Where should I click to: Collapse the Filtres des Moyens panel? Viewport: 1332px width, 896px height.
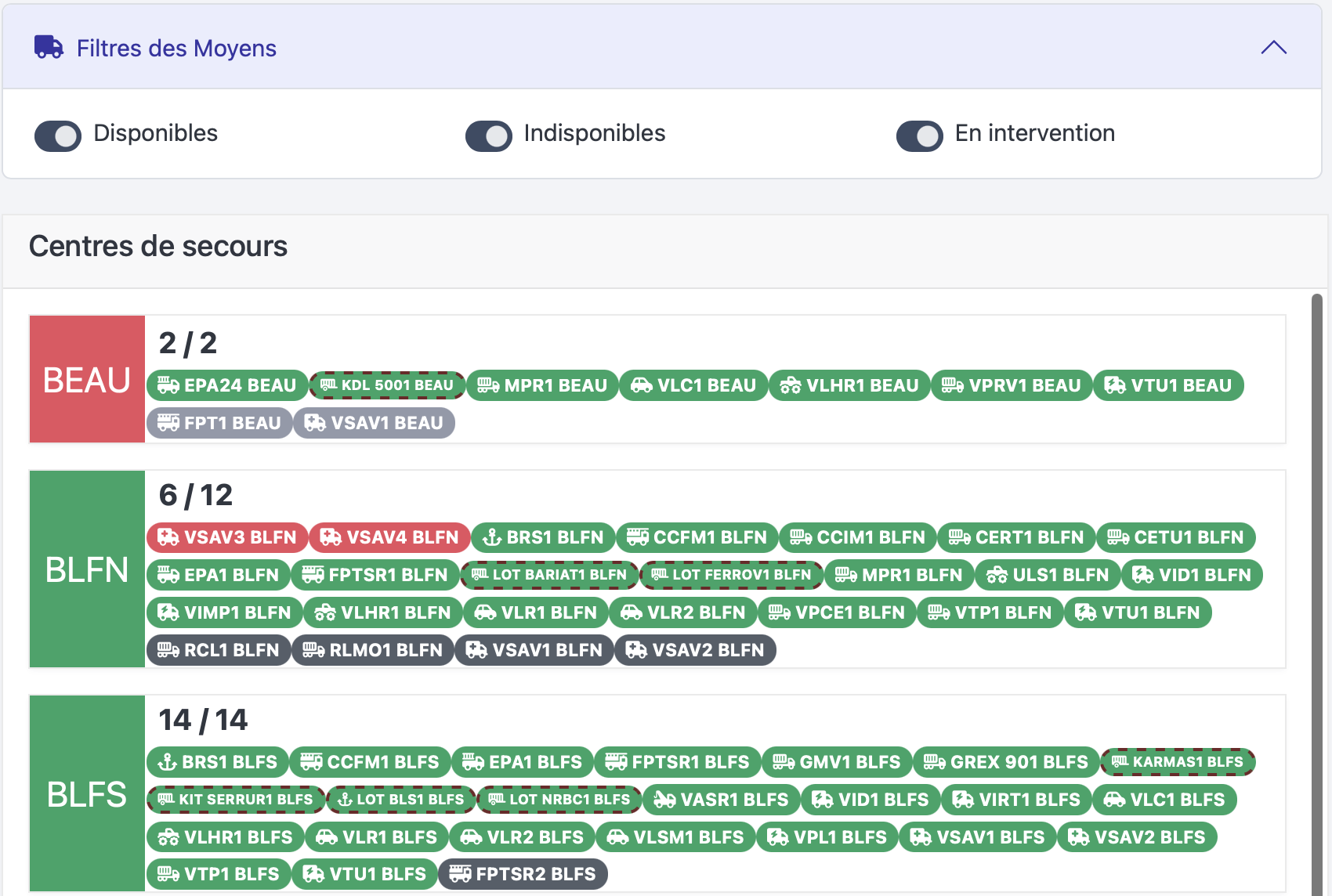pos(1273,48)
